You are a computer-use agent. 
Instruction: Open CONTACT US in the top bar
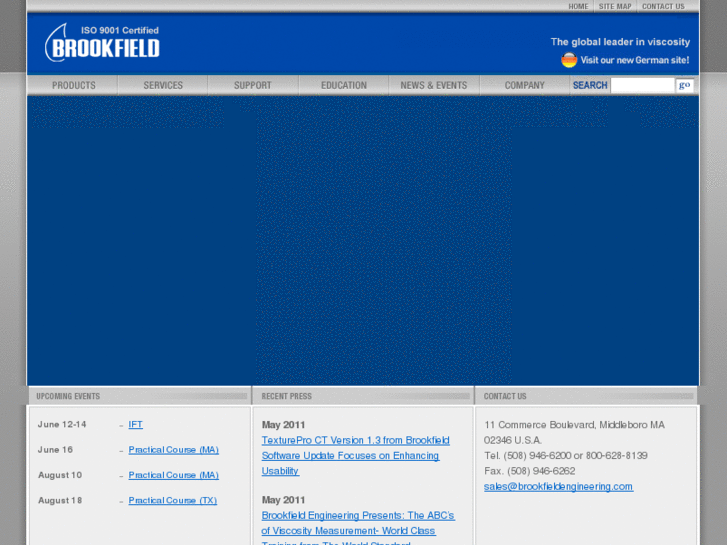[x=663, y=6]
